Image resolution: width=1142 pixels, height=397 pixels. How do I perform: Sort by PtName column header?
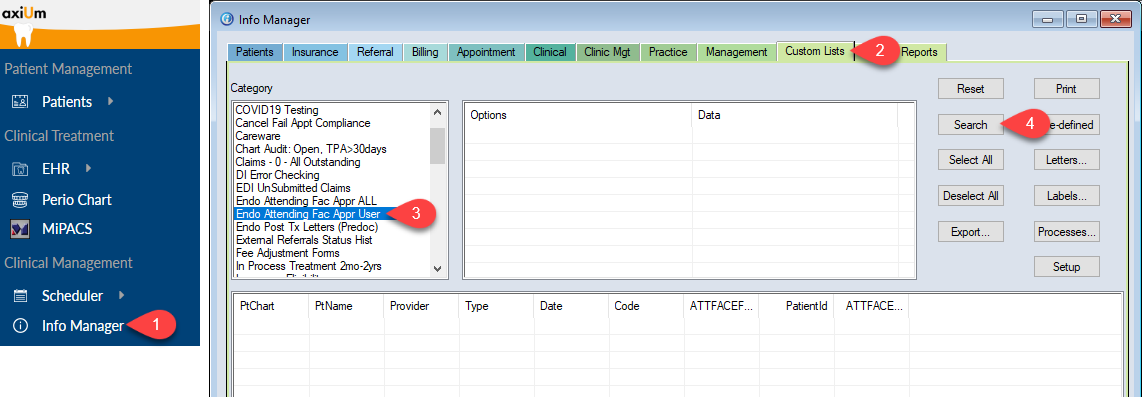pyautogui.click(x=346, y=307)
